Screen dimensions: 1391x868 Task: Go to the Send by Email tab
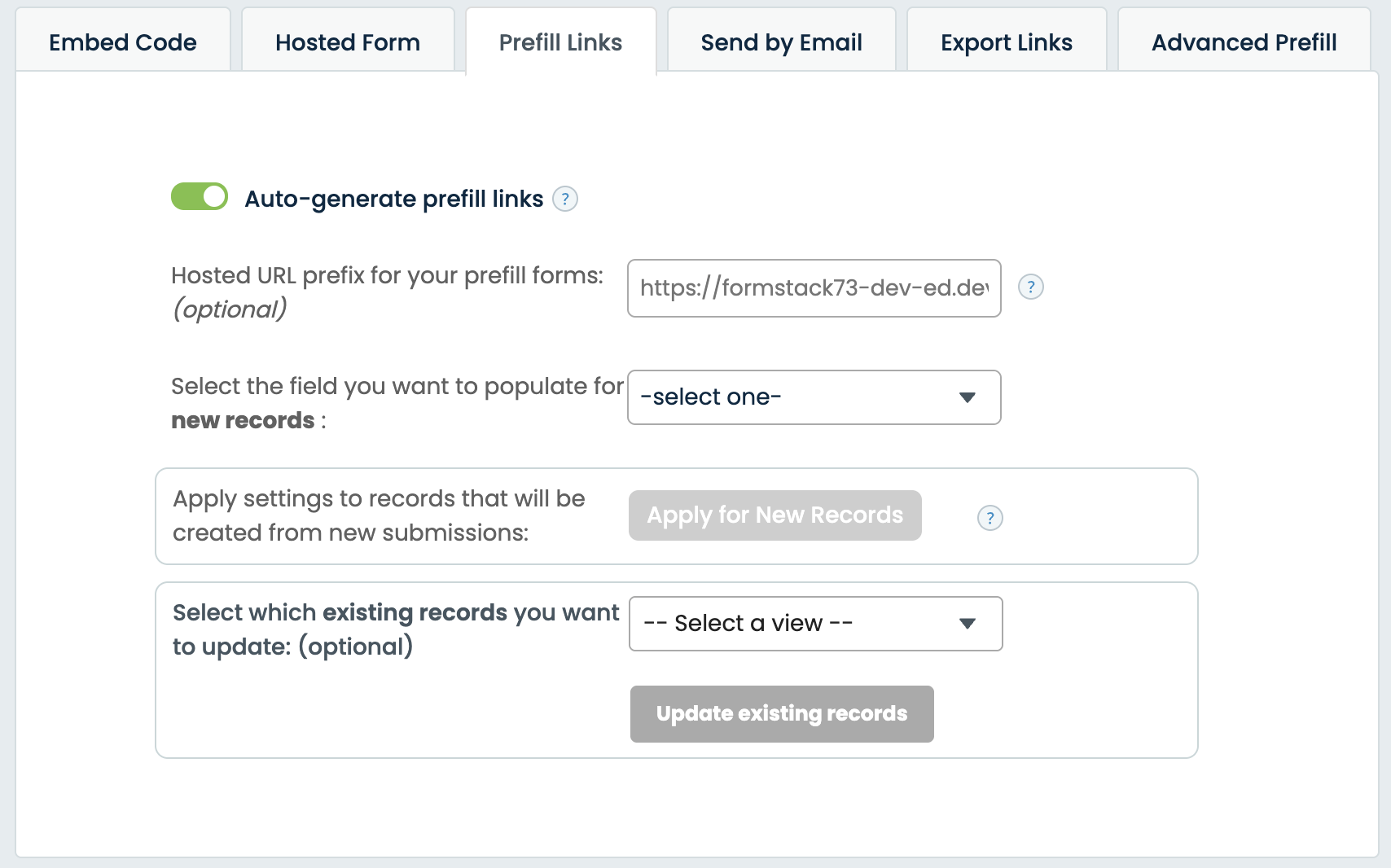[781, 42]
